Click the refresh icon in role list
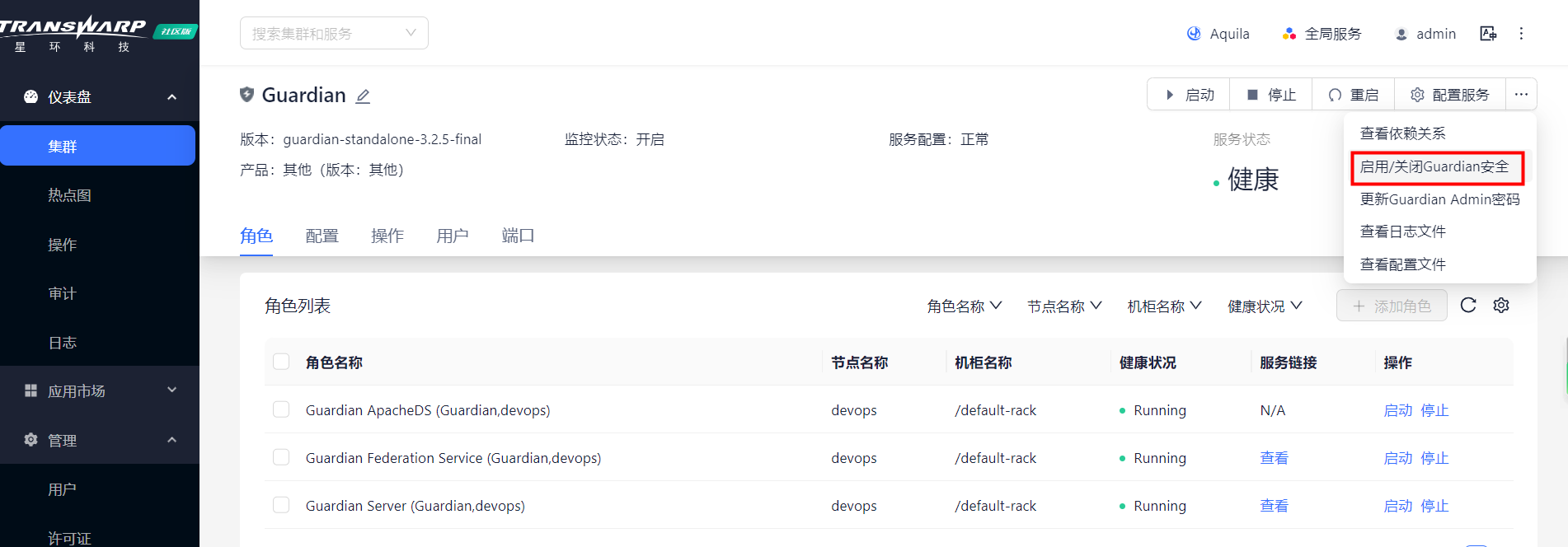Screen dimensions: 1568x547 [x=1468, y=306]
